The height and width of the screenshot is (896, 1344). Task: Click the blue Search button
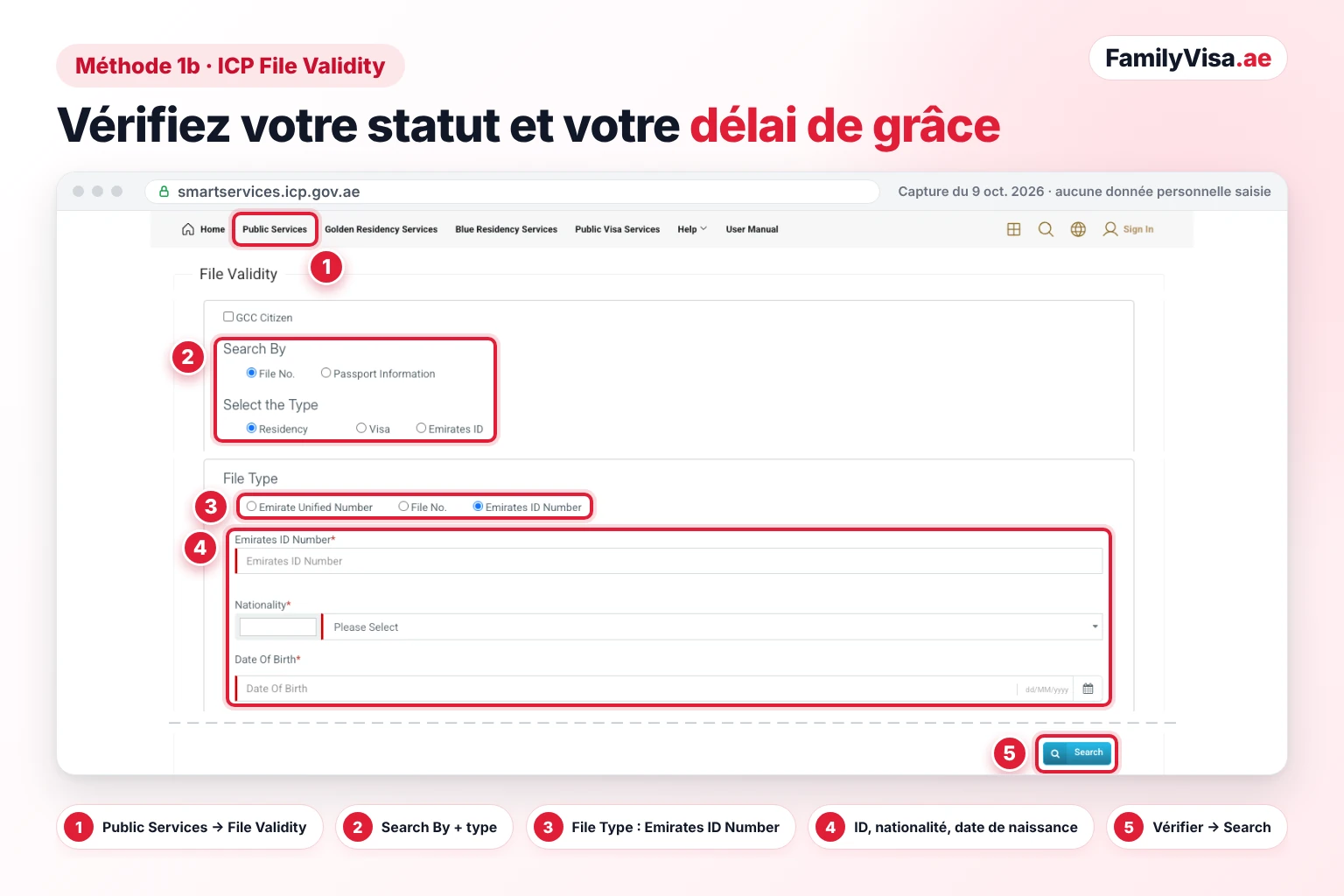1076,752
